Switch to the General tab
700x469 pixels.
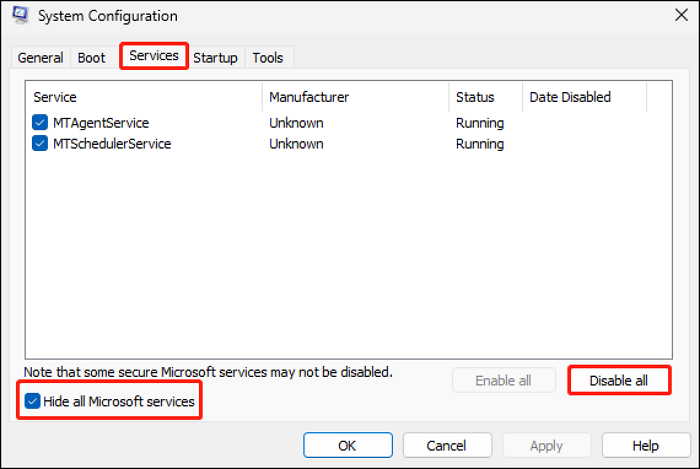40,58
